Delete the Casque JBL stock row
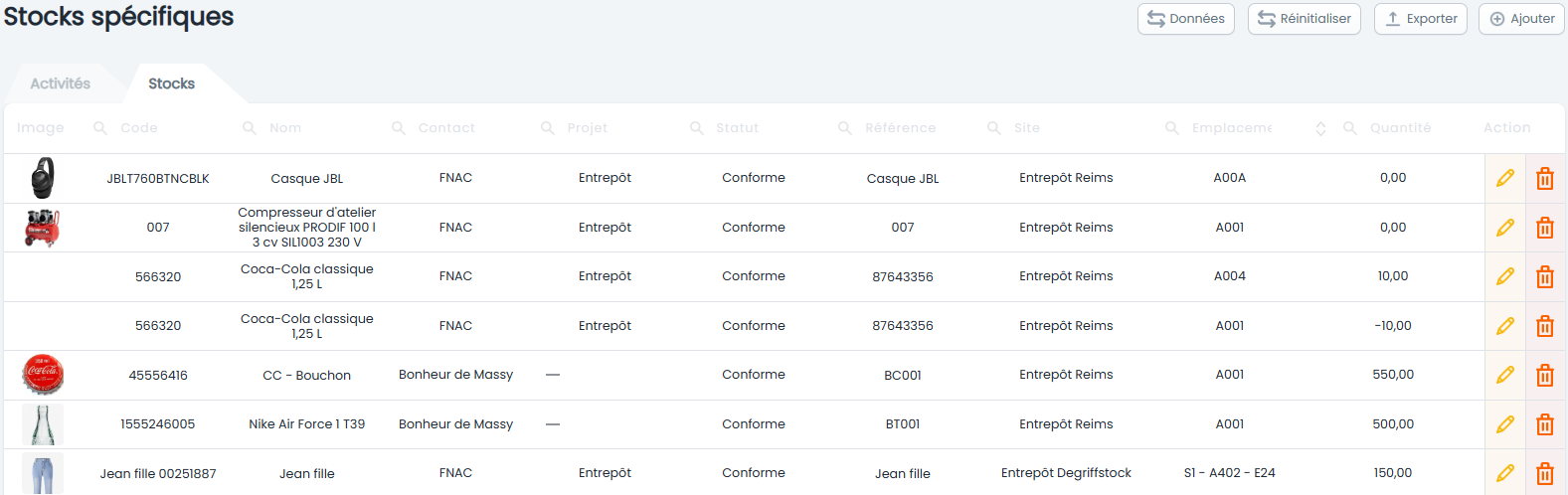1568x495 pixels. 1545,178
